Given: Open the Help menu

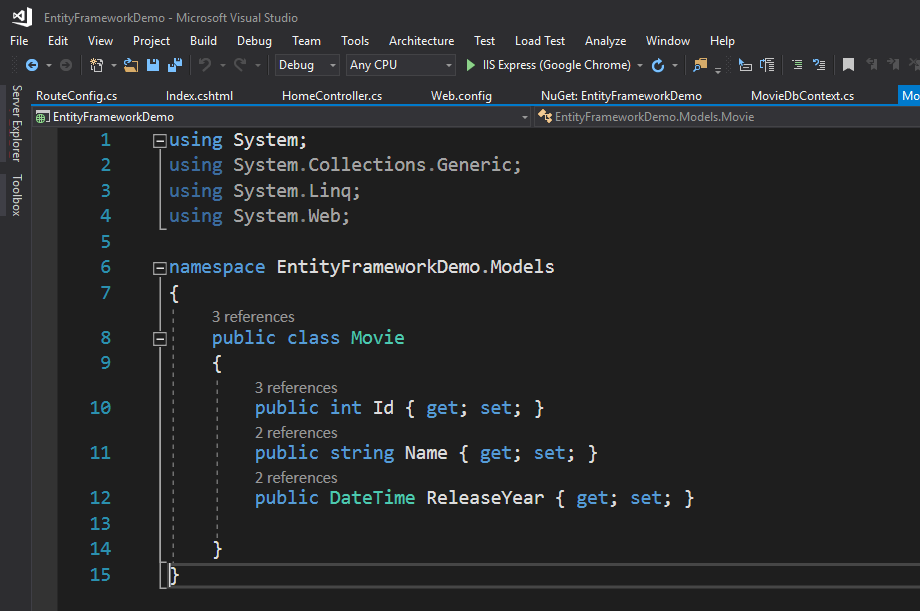Looking at the screenshot, I should [x=722, y=41].
